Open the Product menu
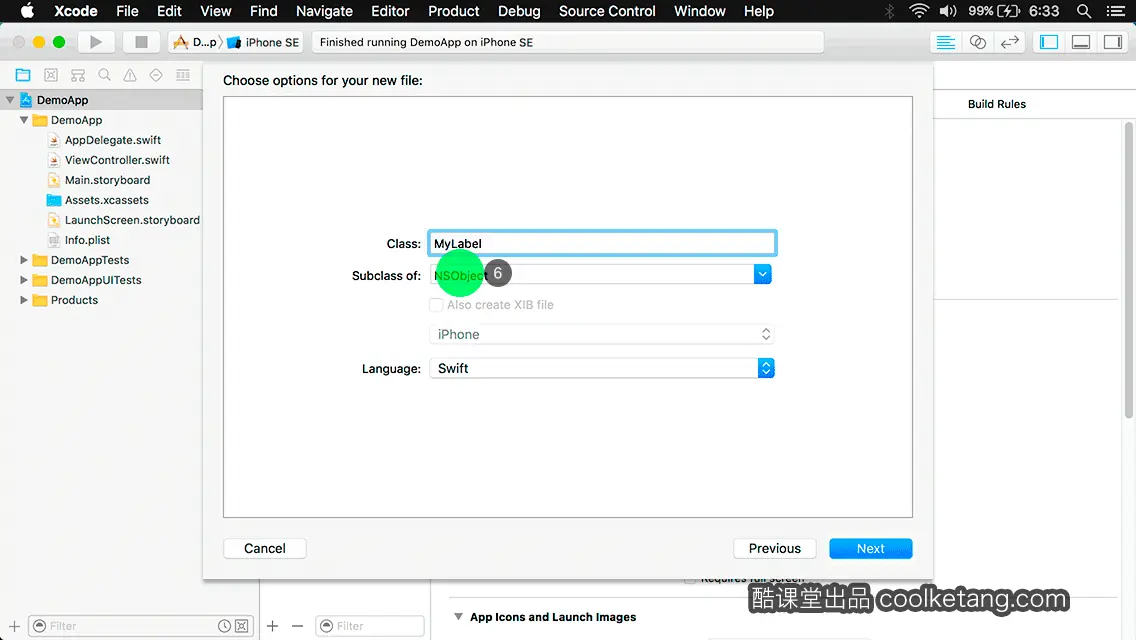 pyautogui.click(x=454, y=11)
